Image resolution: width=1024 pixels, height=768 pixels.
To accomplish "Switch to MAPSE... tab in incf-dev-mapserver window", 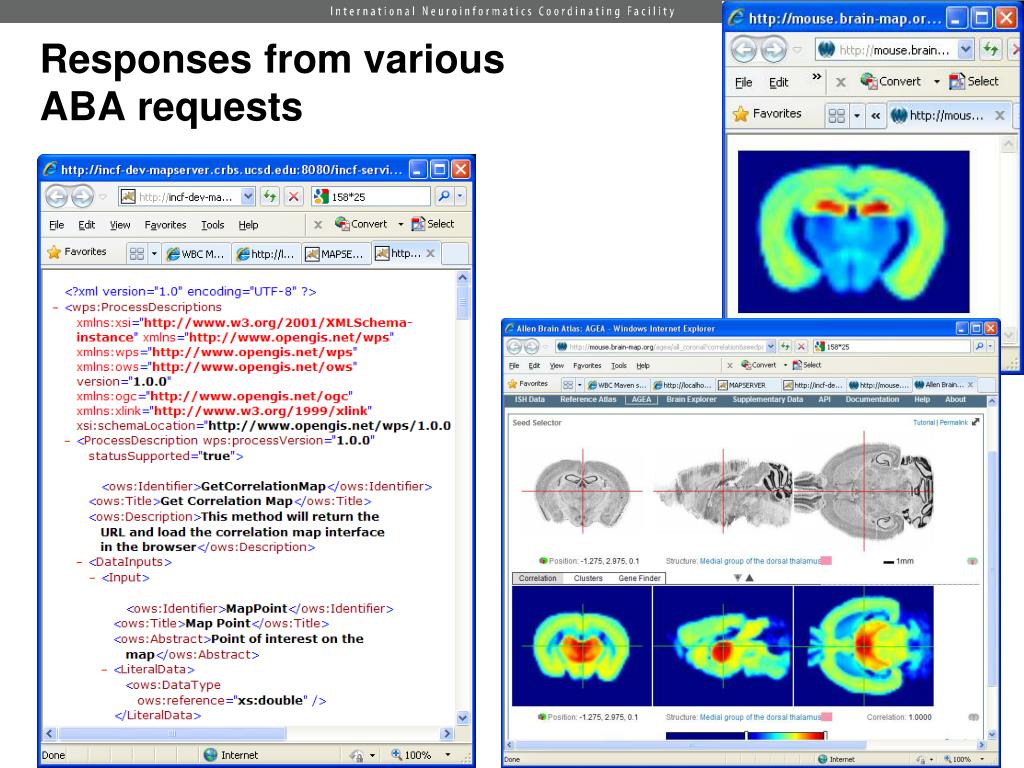I will click(x=334, y=253).
